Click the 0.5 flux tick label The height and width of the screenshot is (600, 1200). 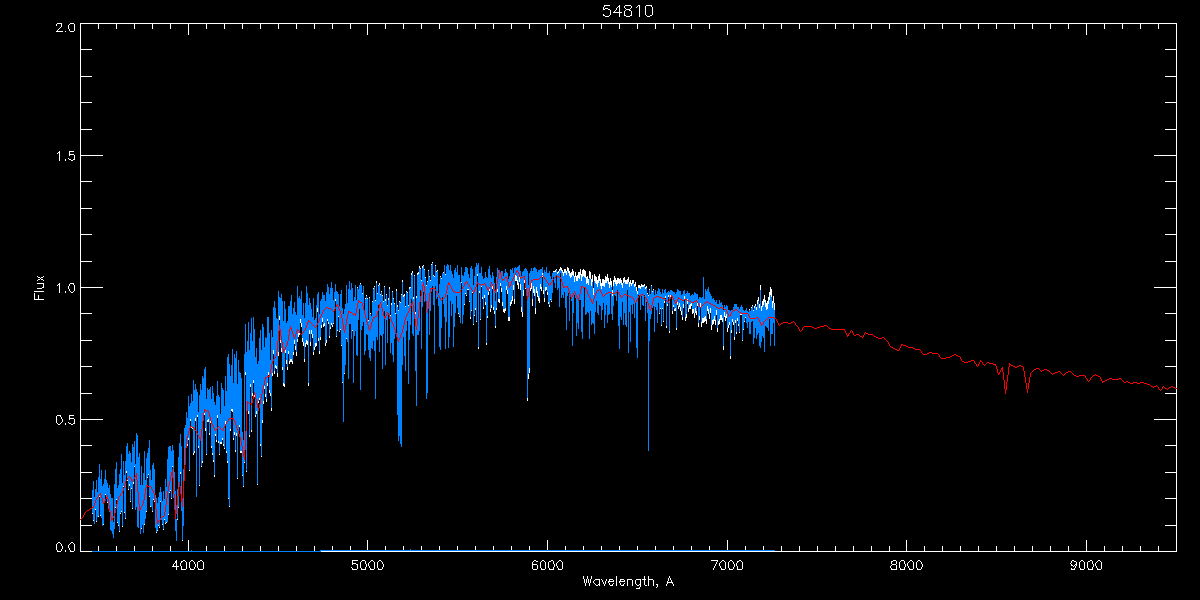click(x=65, y=419)
